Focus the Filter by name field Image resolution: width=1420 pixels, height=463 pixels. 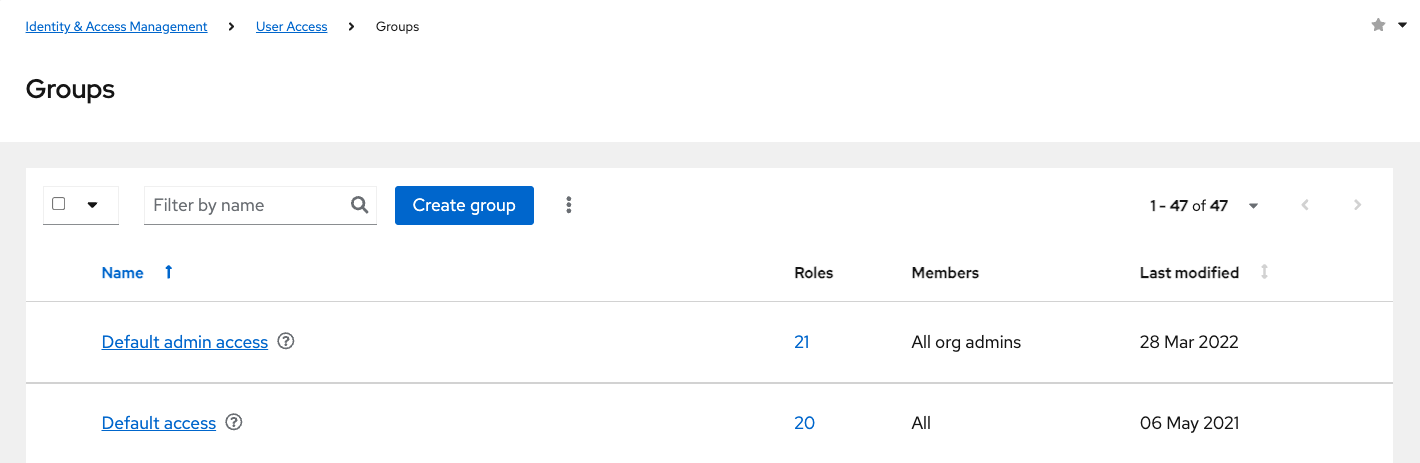[246, 205]
